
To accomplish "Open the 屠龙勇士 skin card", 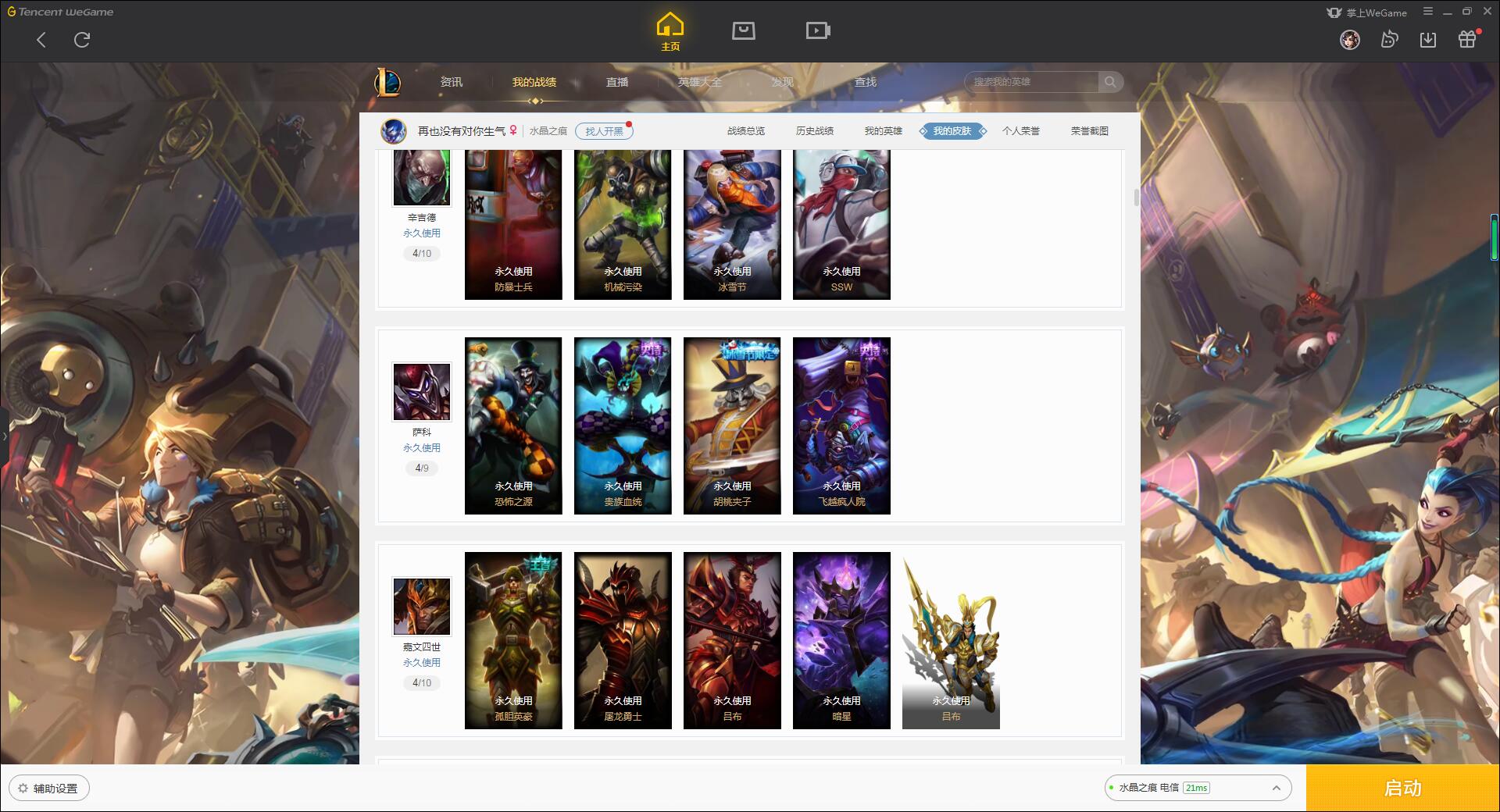I will (x=623, y=640).
